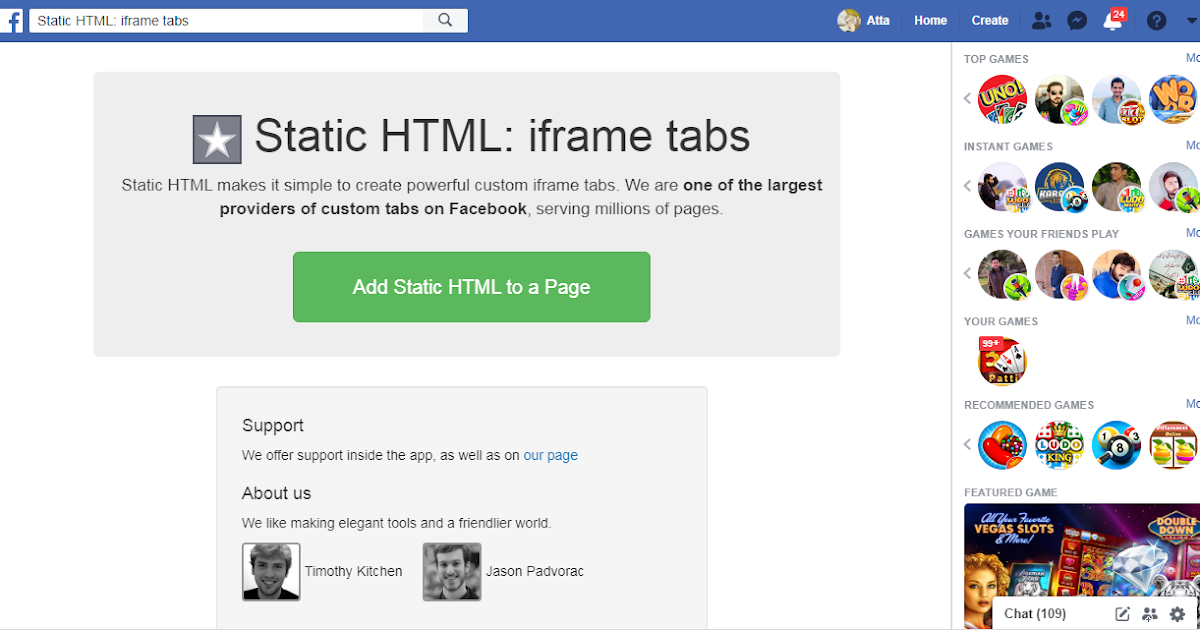Open Friend Requests icon in top bar
Screen dimensions: 1200x630
pos(1041,20)
